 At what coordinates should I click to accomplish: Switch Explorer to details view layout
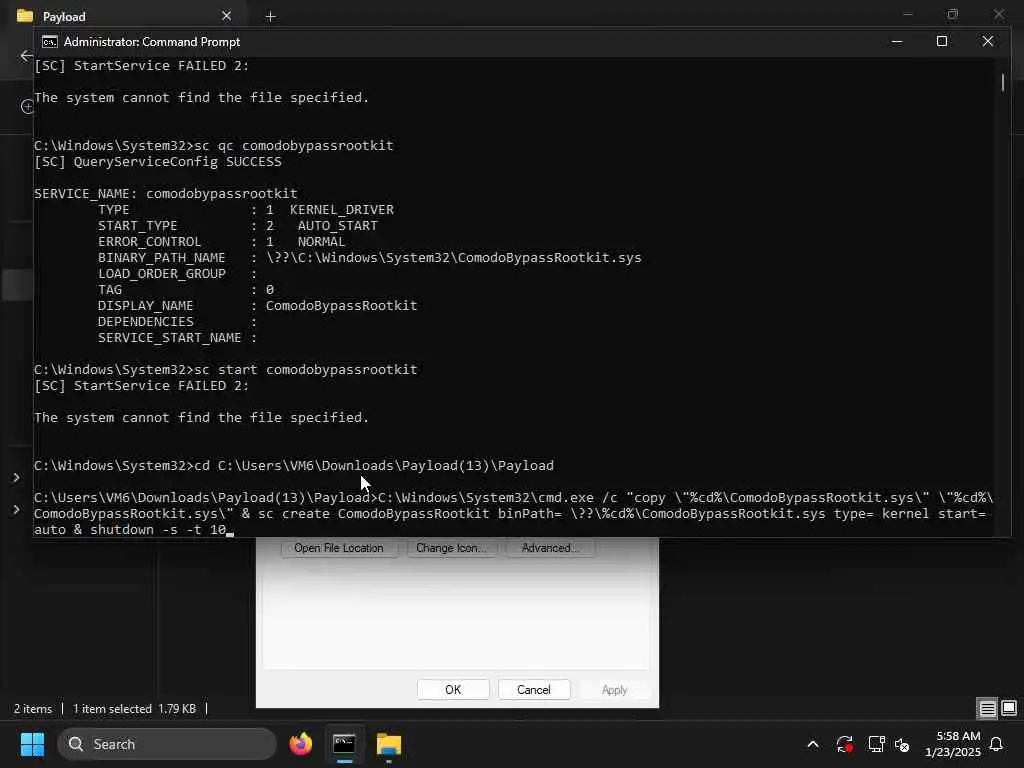(987, 708)
